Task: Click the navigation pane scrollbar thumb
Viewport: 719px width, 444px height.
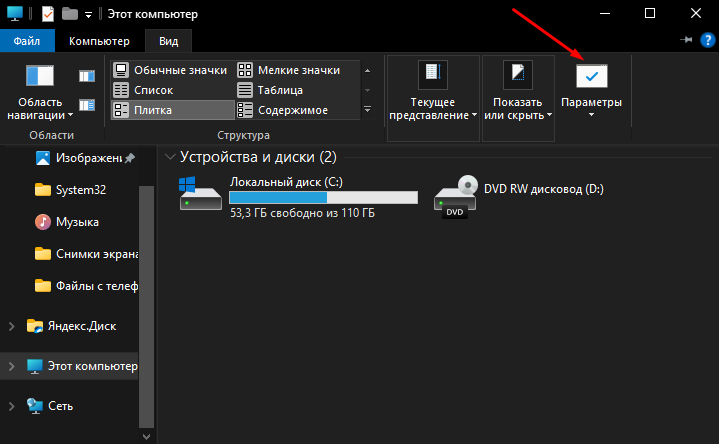Action: coord(146,306)
